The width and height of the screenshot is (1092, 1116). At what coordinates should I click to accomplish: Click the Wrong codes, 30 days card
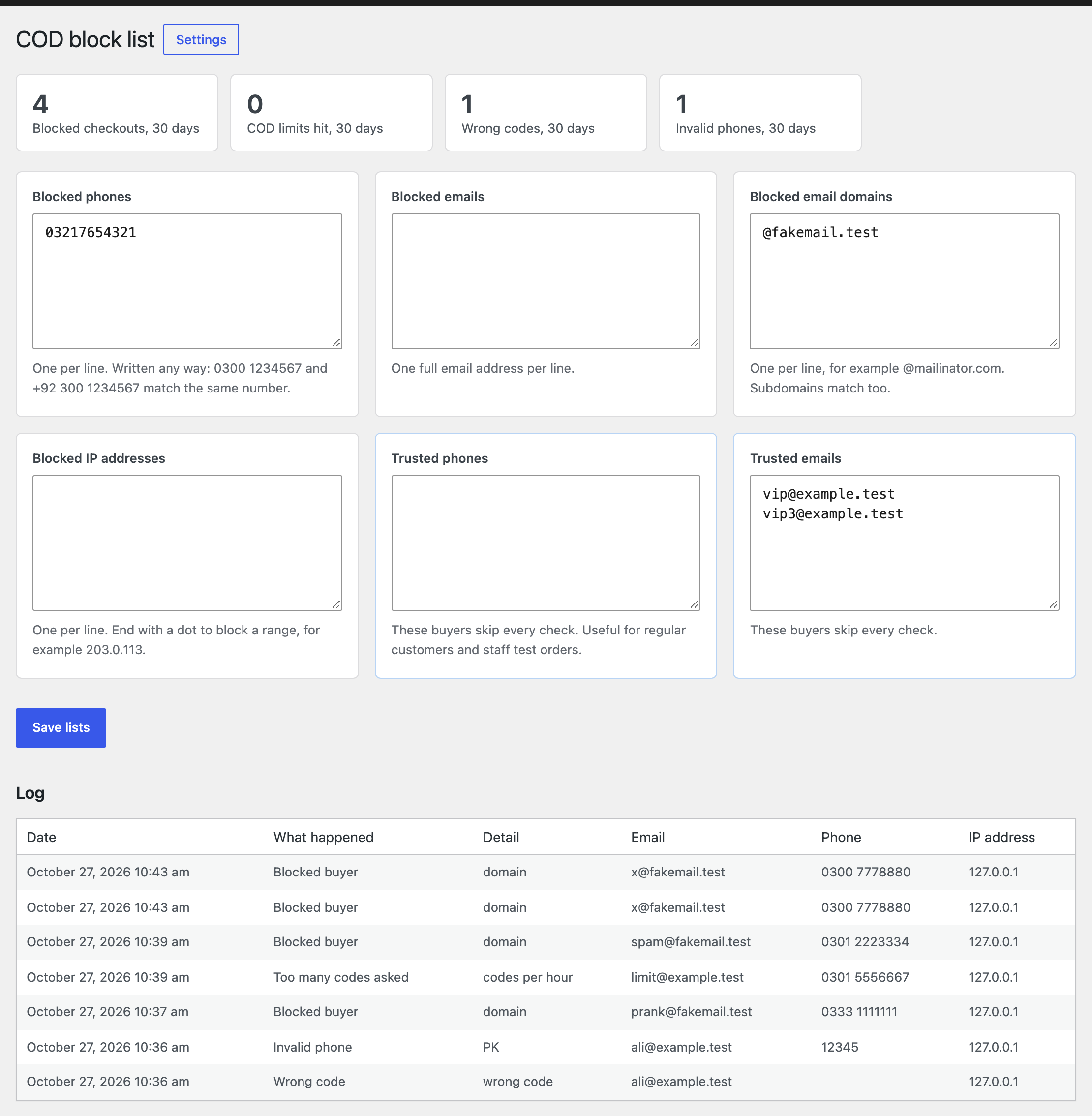coord(546,113)
